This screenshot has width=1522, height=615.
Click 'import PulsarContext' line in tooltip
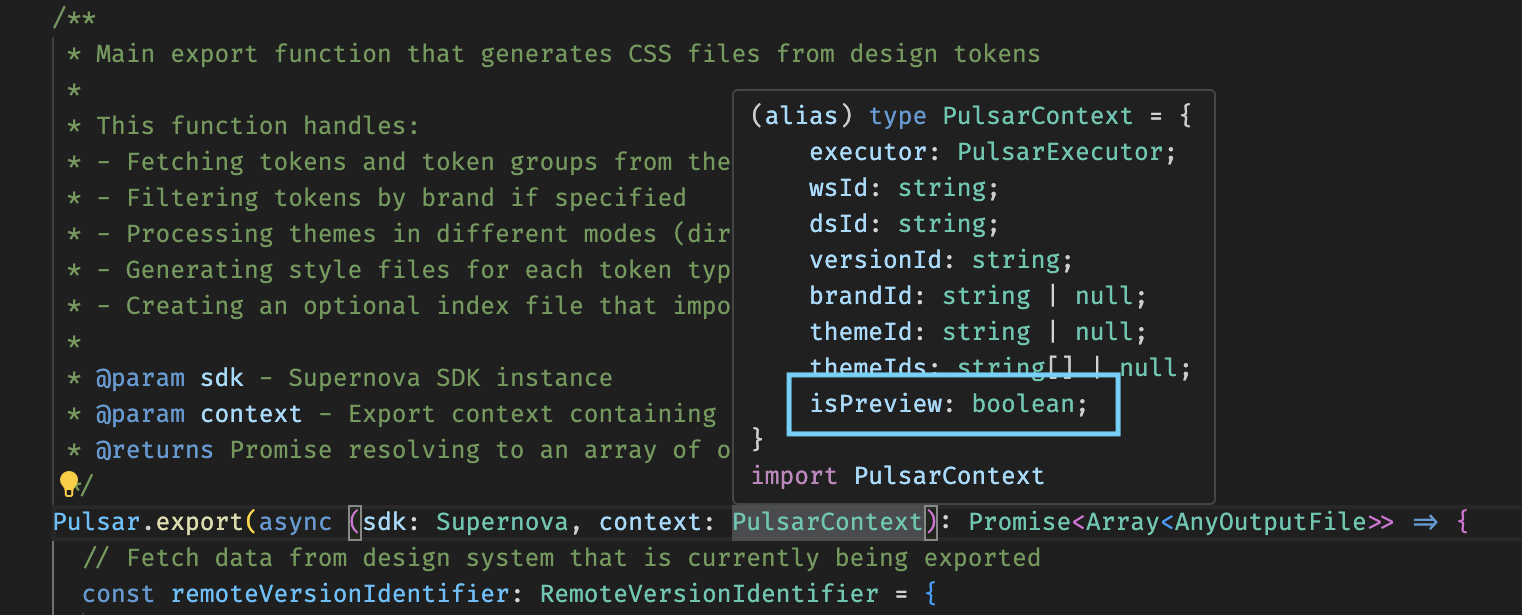click(x=897, y=476)
